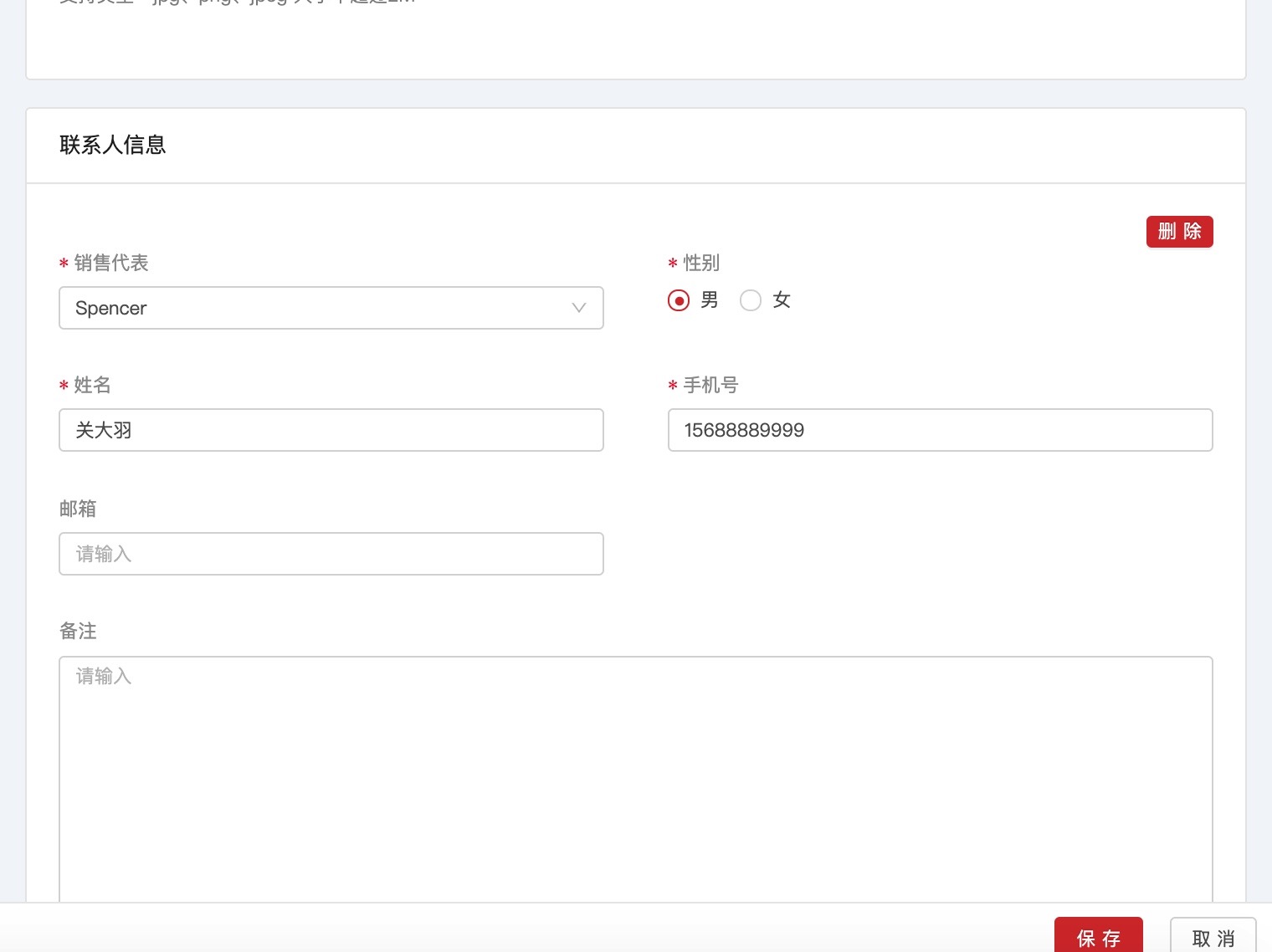This screenshot has height=952, width=1272.
Task: Open the 销售代表 dropdown showing Spencer
Action: (318, 308)
